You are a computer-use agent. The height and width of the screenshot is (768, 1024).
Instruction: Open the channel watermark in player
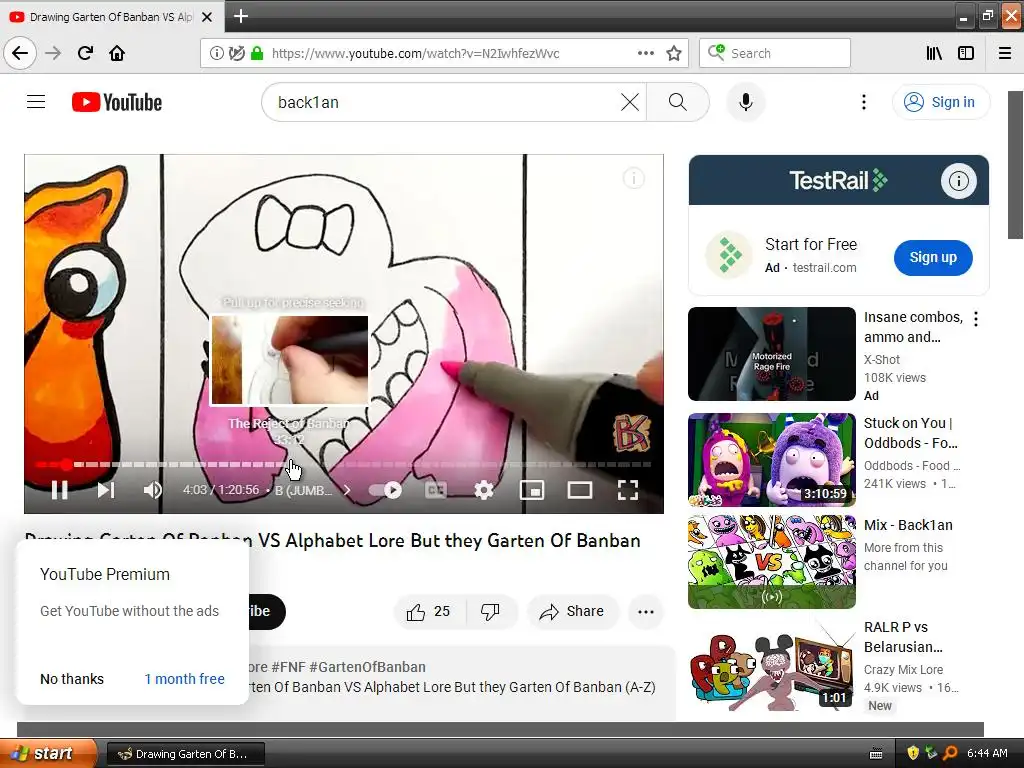[631, 432]
